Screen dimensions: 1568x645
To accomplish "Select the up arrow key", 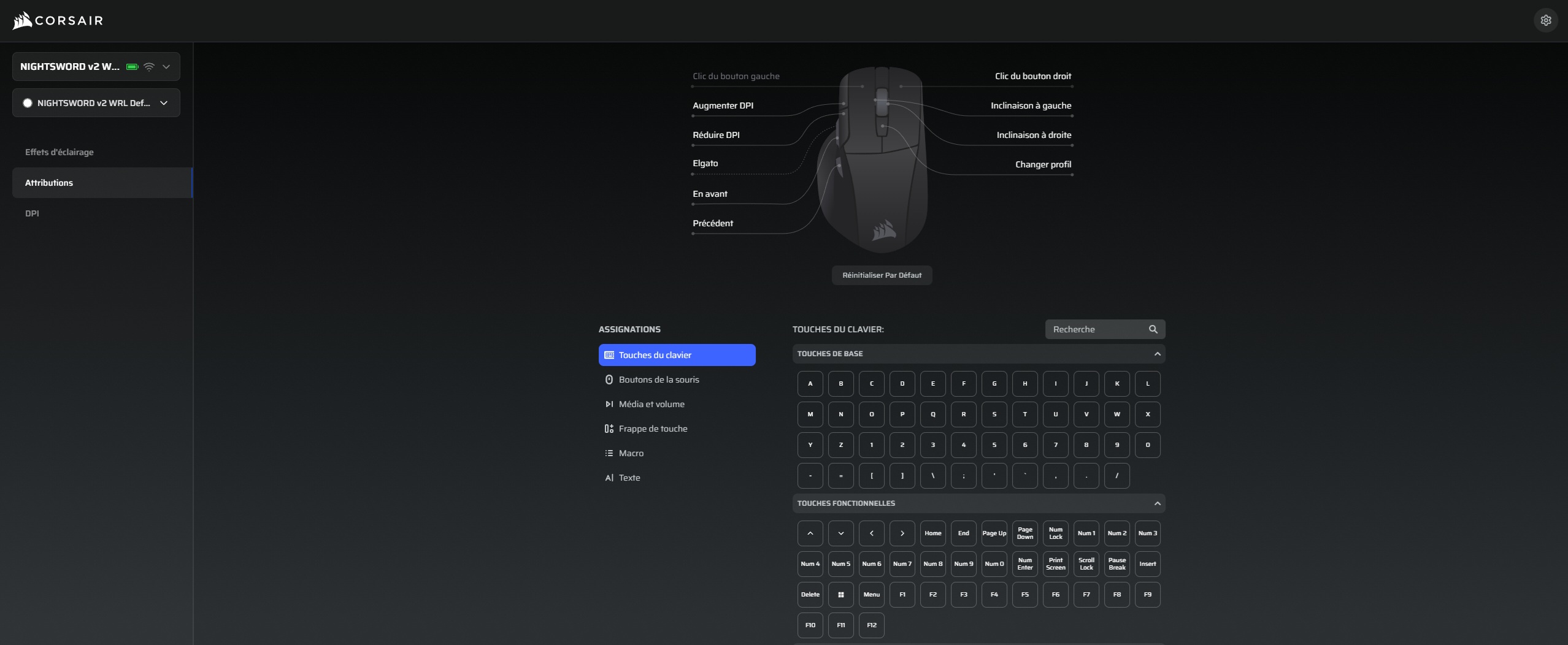I will tap(810, 533).
